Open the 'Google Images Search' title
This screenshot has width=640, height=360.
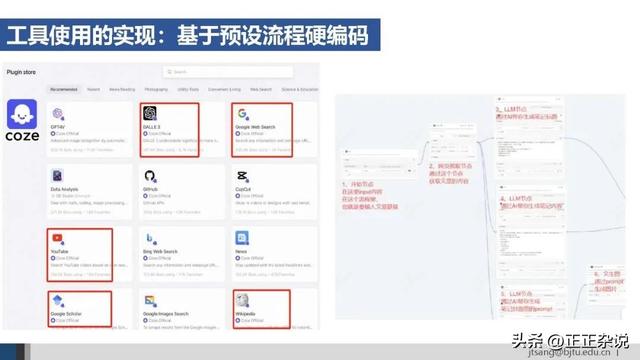click(x=166, y=314)
